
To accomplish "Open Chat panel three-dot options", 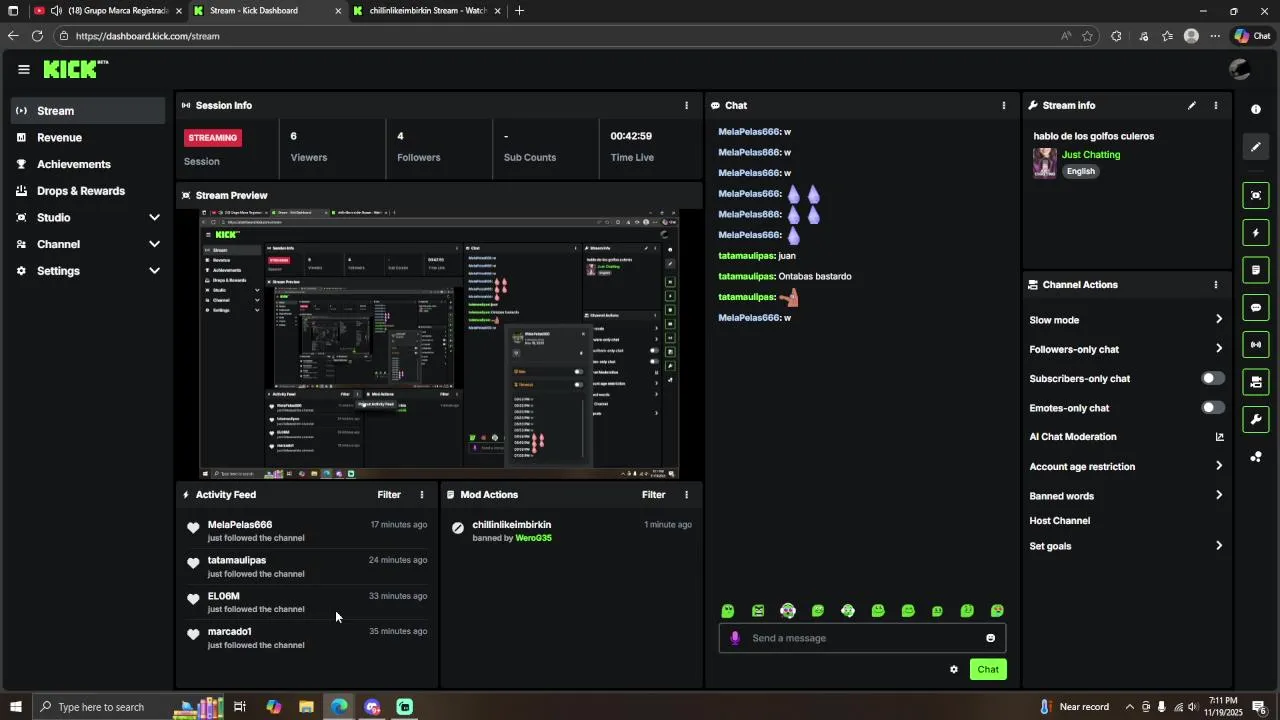I will coord(1004,105).
